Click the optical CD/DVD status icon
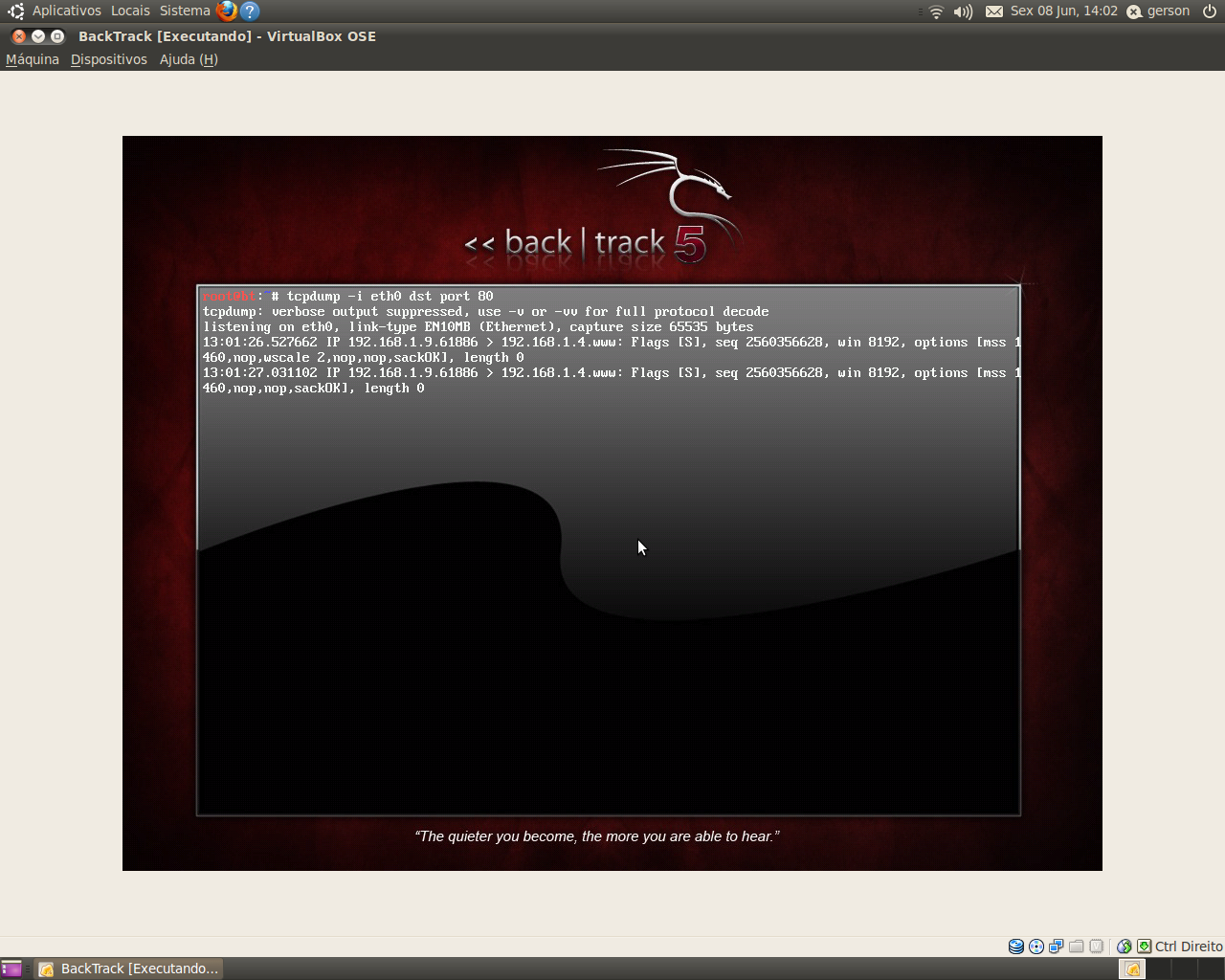Viewport: 1225px width, 980px height. pyautogui.click(x=1036, y=947)
